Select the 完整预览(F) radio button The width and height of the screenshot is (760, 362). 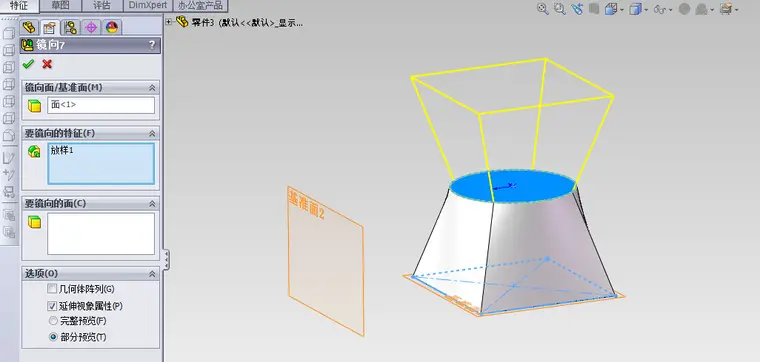(53, 321)
